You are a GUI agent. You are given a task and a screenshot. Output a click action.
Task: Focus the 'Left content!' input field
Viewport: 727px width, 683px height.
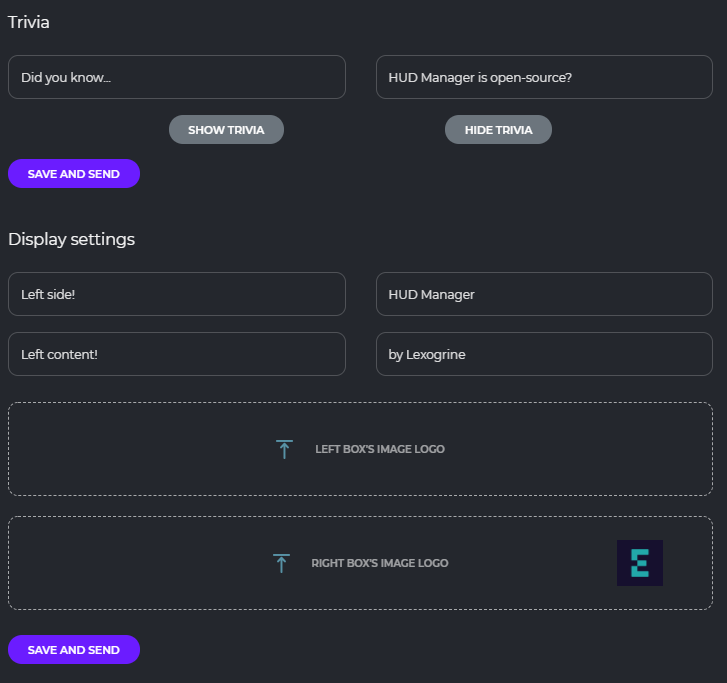point(177,354)
